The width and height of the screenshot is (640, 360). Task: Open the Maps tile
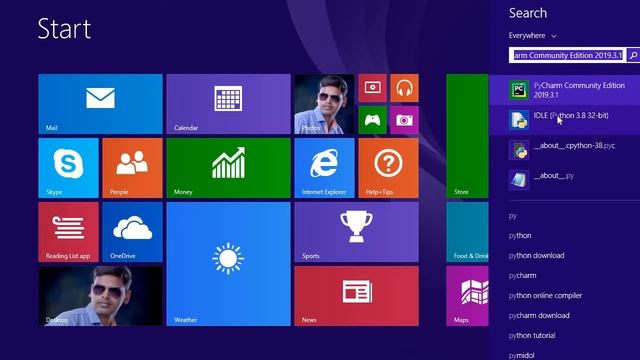pos(467,296)
